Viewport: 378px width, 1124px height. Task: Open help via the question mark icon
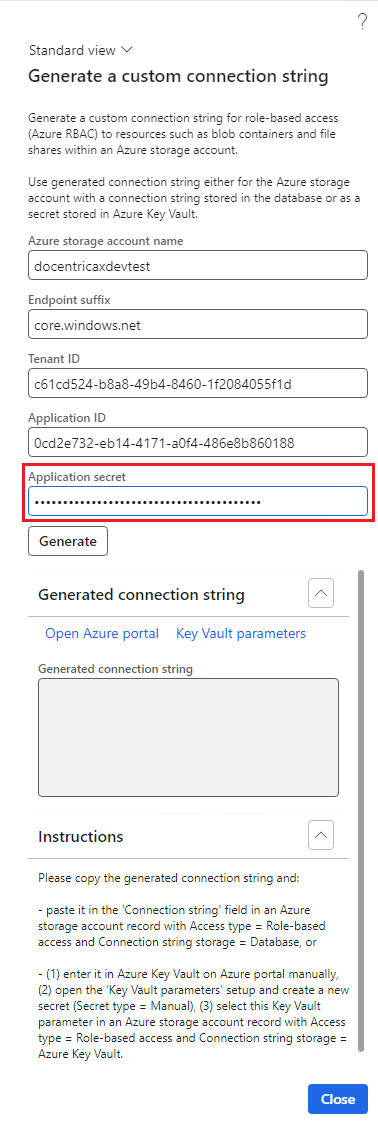[362, 22]
